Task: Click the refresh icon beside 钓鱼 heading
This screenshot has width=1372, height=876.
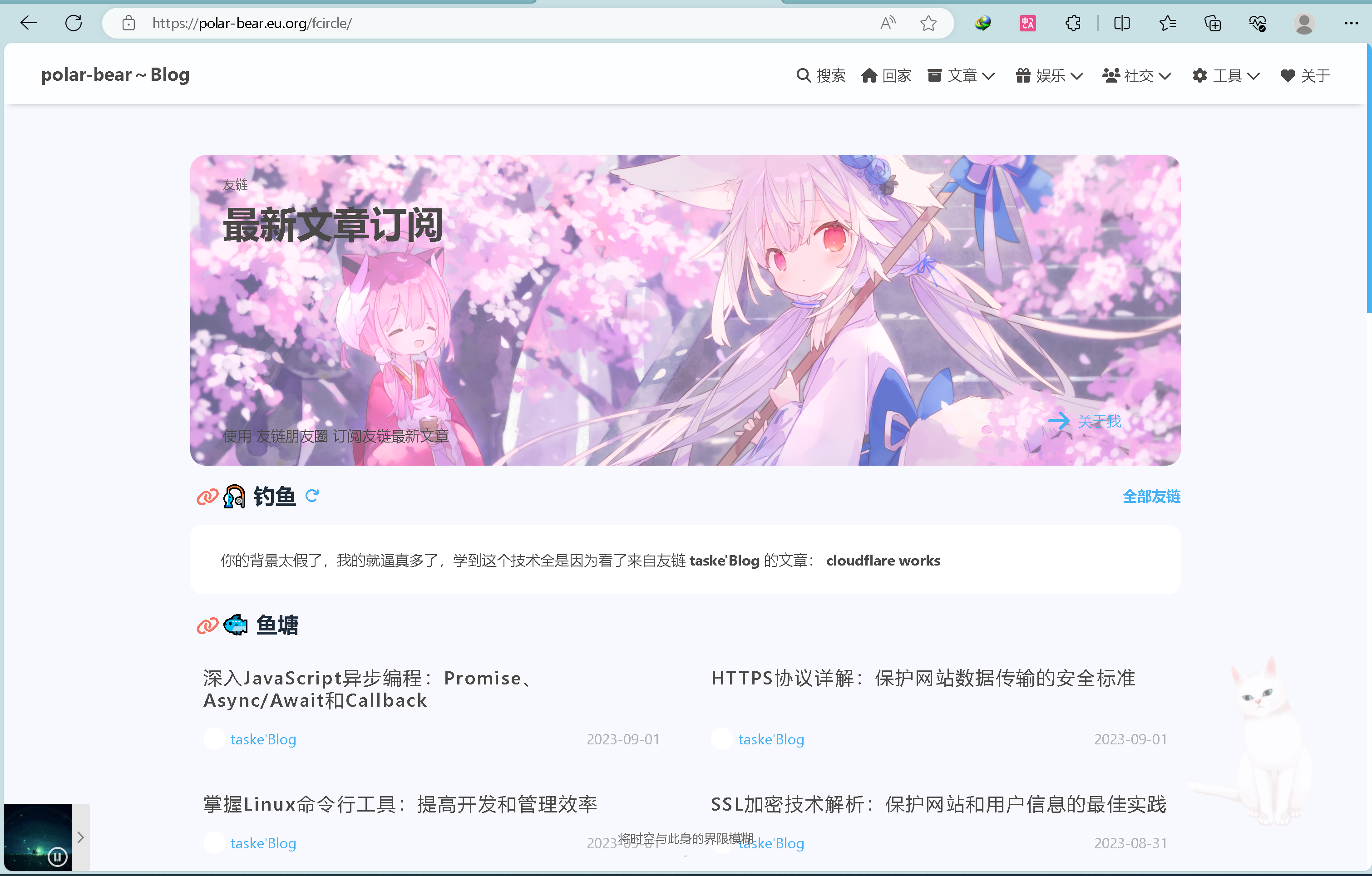Action: [x=311, y=496]
